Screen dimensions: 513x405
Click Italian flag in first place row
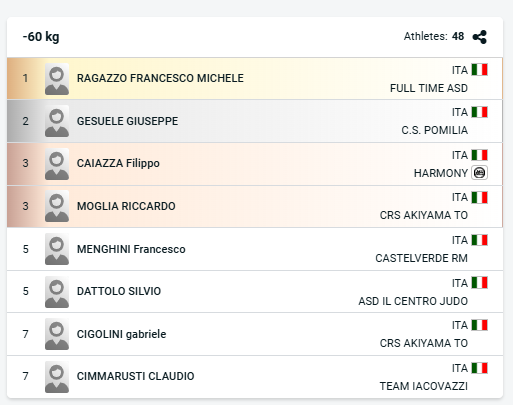(x=479, y=70)
